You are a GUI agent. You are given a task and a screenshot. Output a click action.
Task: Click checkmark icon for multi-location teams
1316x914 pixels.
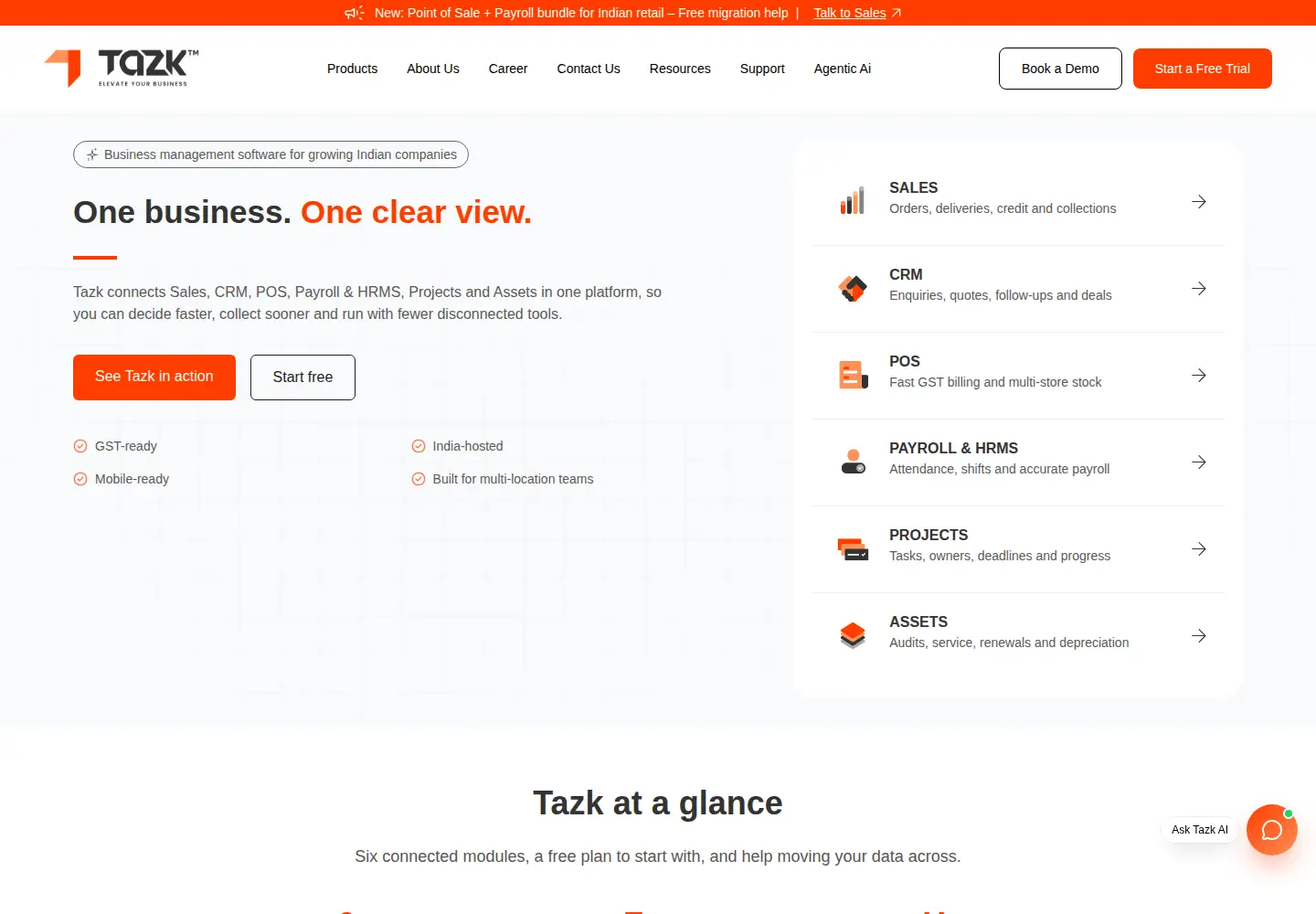pos(419,479)
